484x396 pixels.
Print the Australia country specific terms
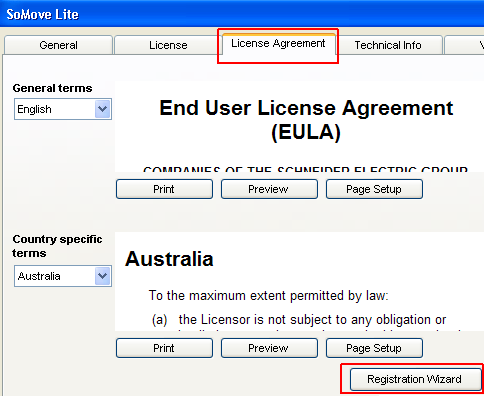pyautogui.click(x=164, y=348)
